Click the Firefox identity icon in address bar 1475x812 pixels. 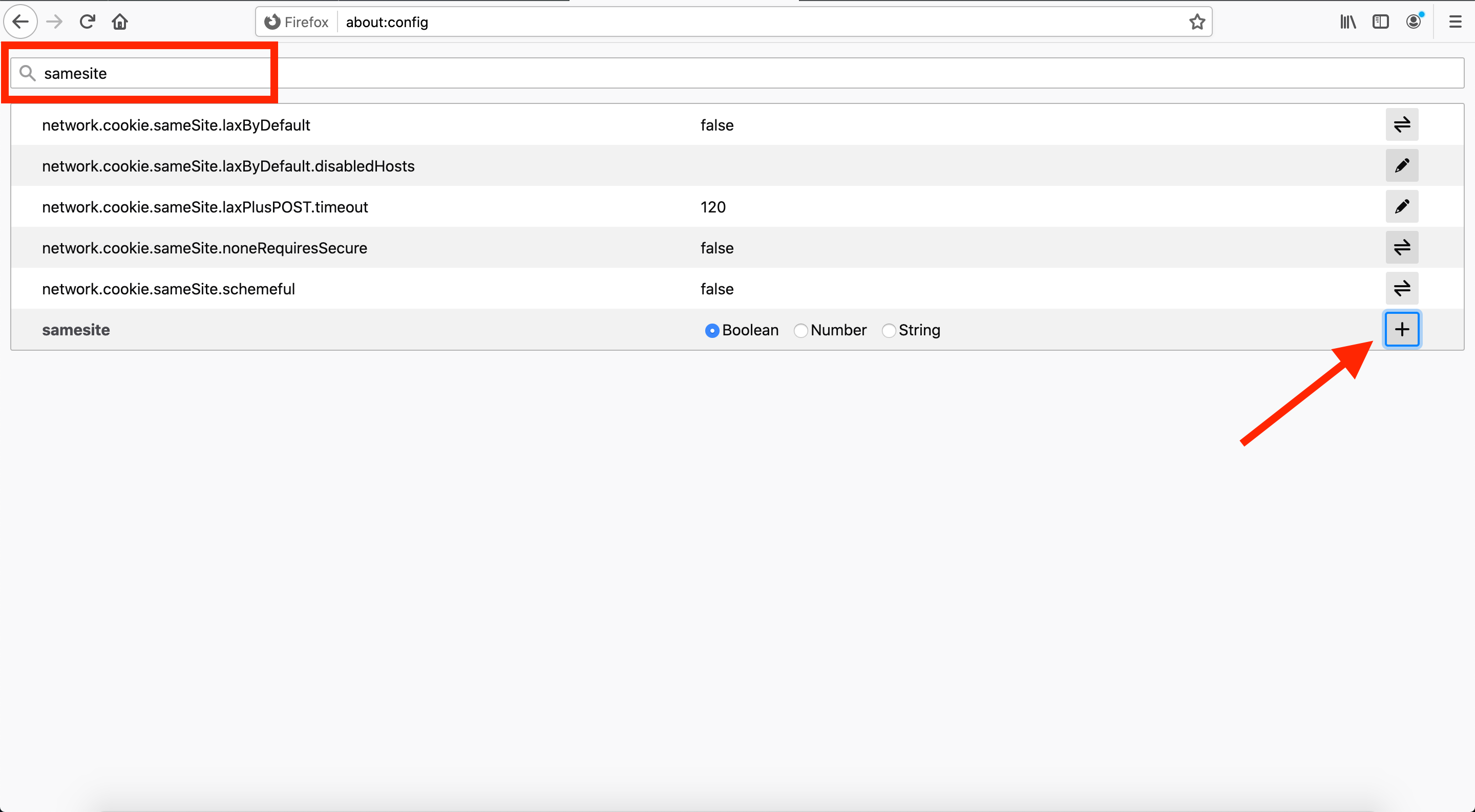click(272, 22)
